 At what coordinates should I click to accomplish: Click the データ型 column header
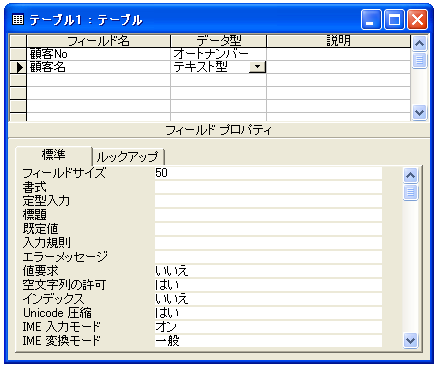click(x=219, y=41)
